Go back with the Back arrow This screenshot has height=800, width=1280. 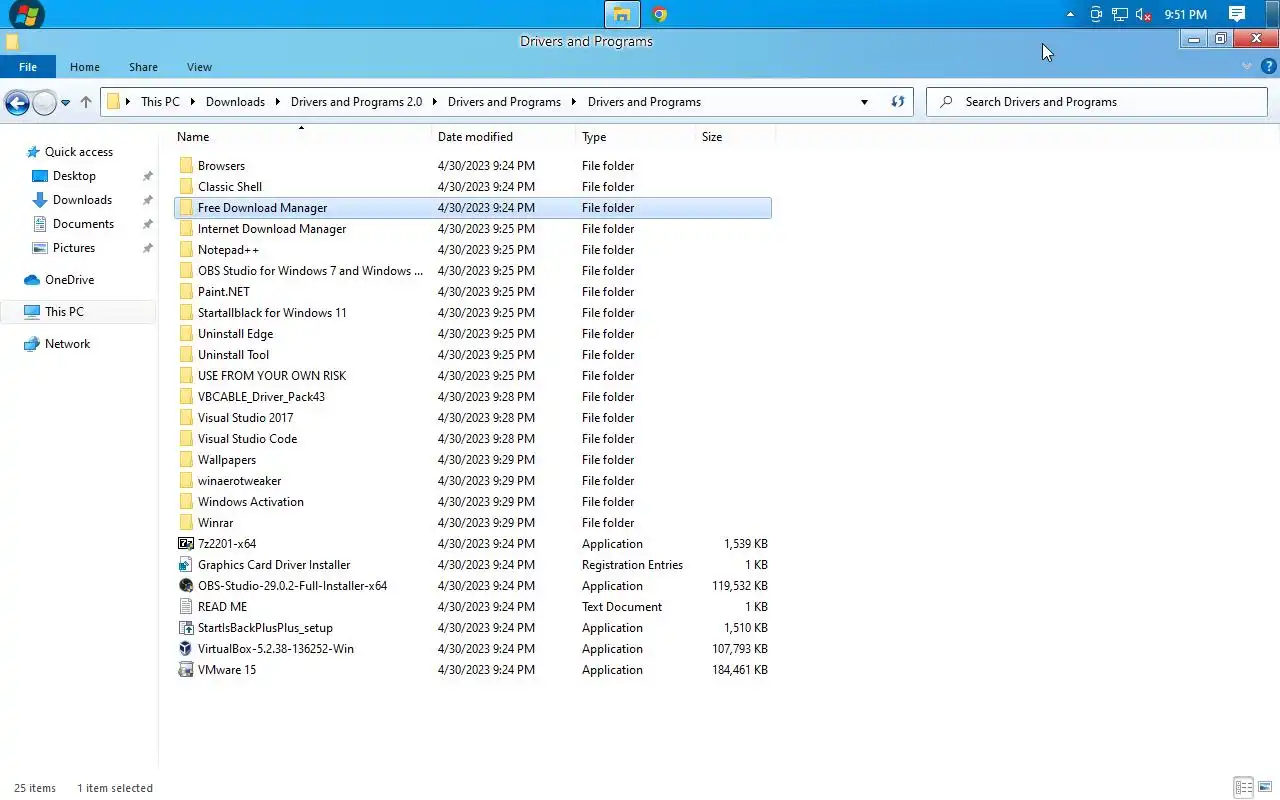coord(17,102)
